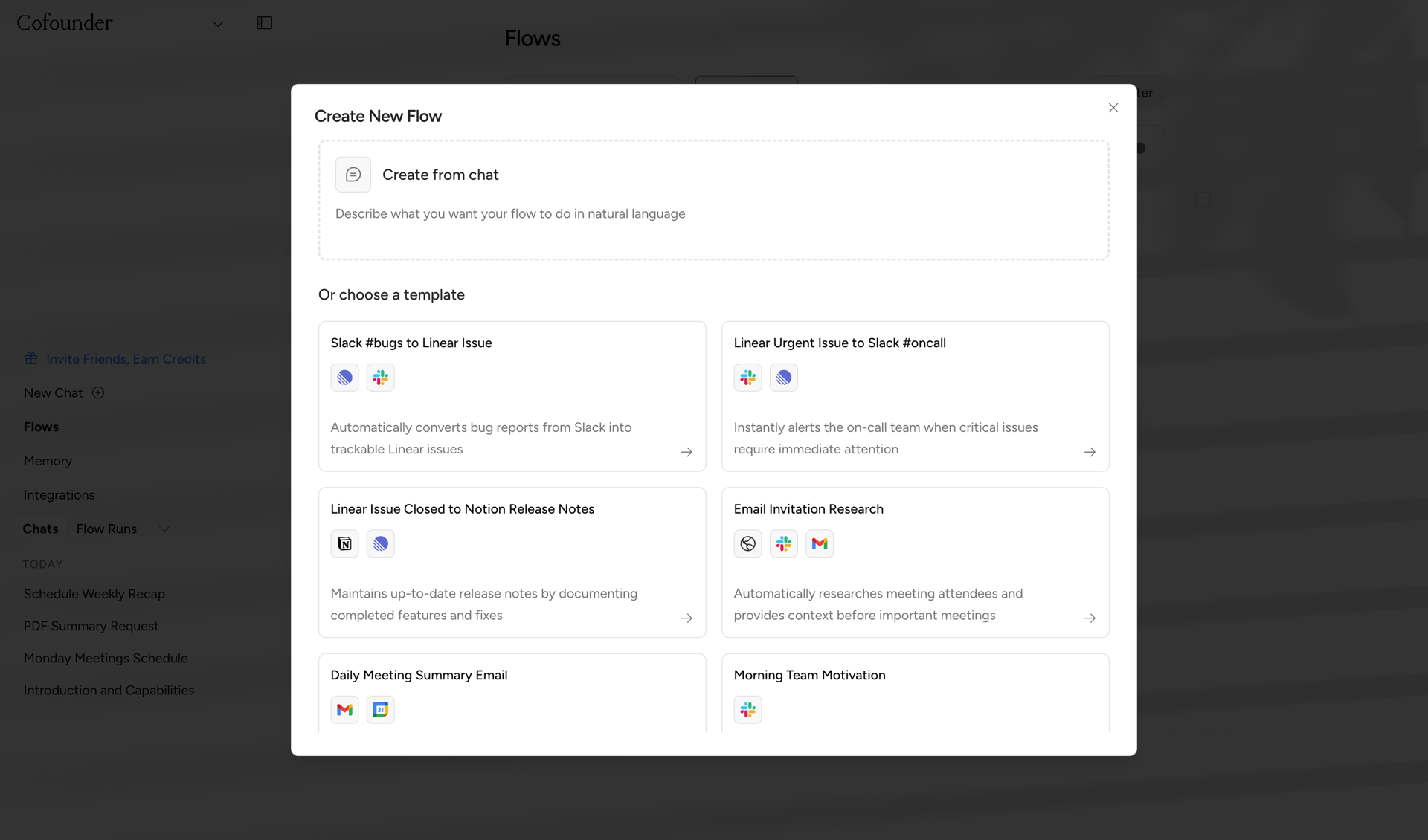Switch to the Chats tab
This screenshot has width=1428, height=840.
[41, 529]
